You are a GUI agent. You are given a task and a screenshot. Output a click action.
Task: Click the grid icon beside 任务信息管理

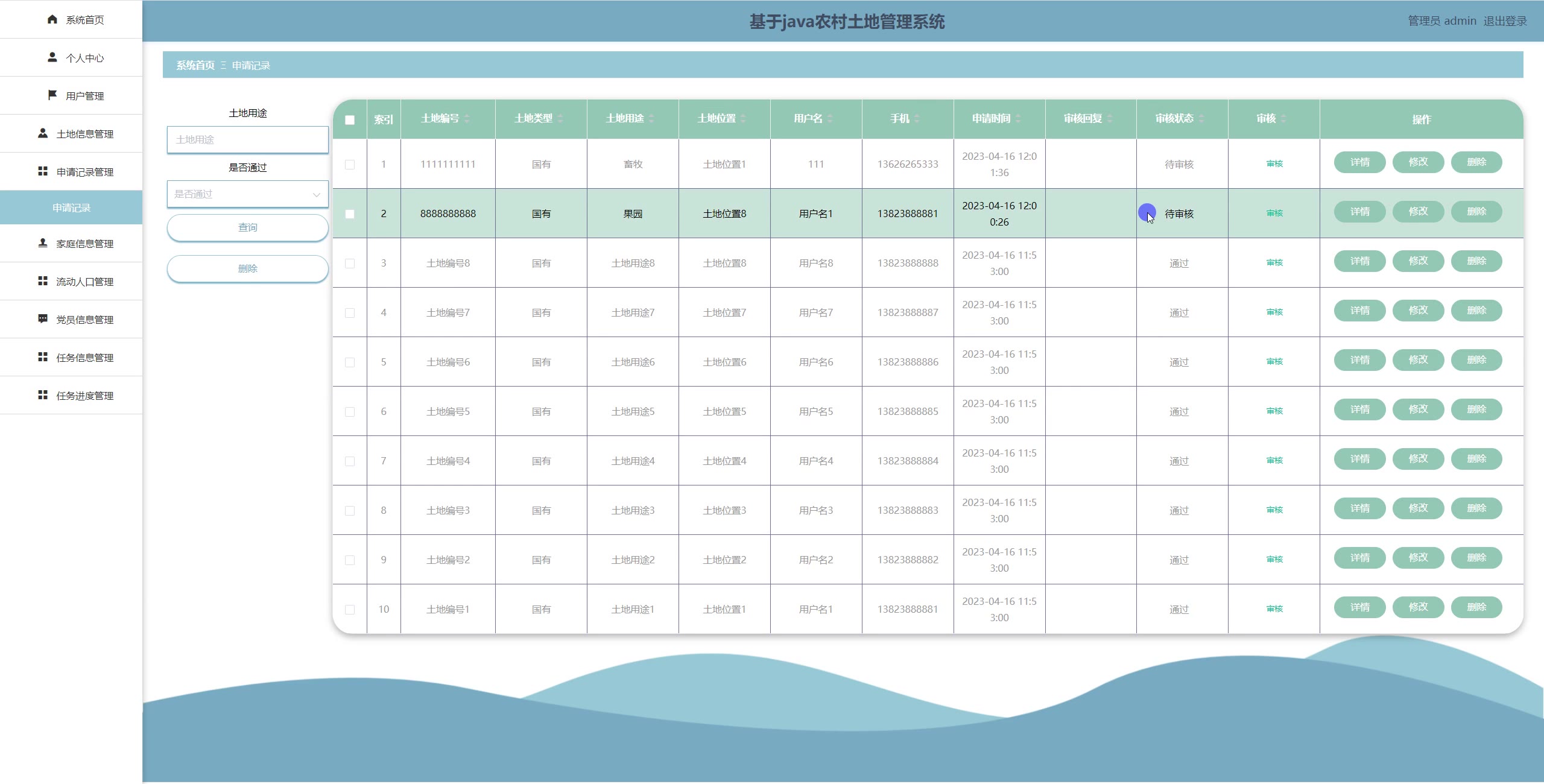click(x=43, y=357)
